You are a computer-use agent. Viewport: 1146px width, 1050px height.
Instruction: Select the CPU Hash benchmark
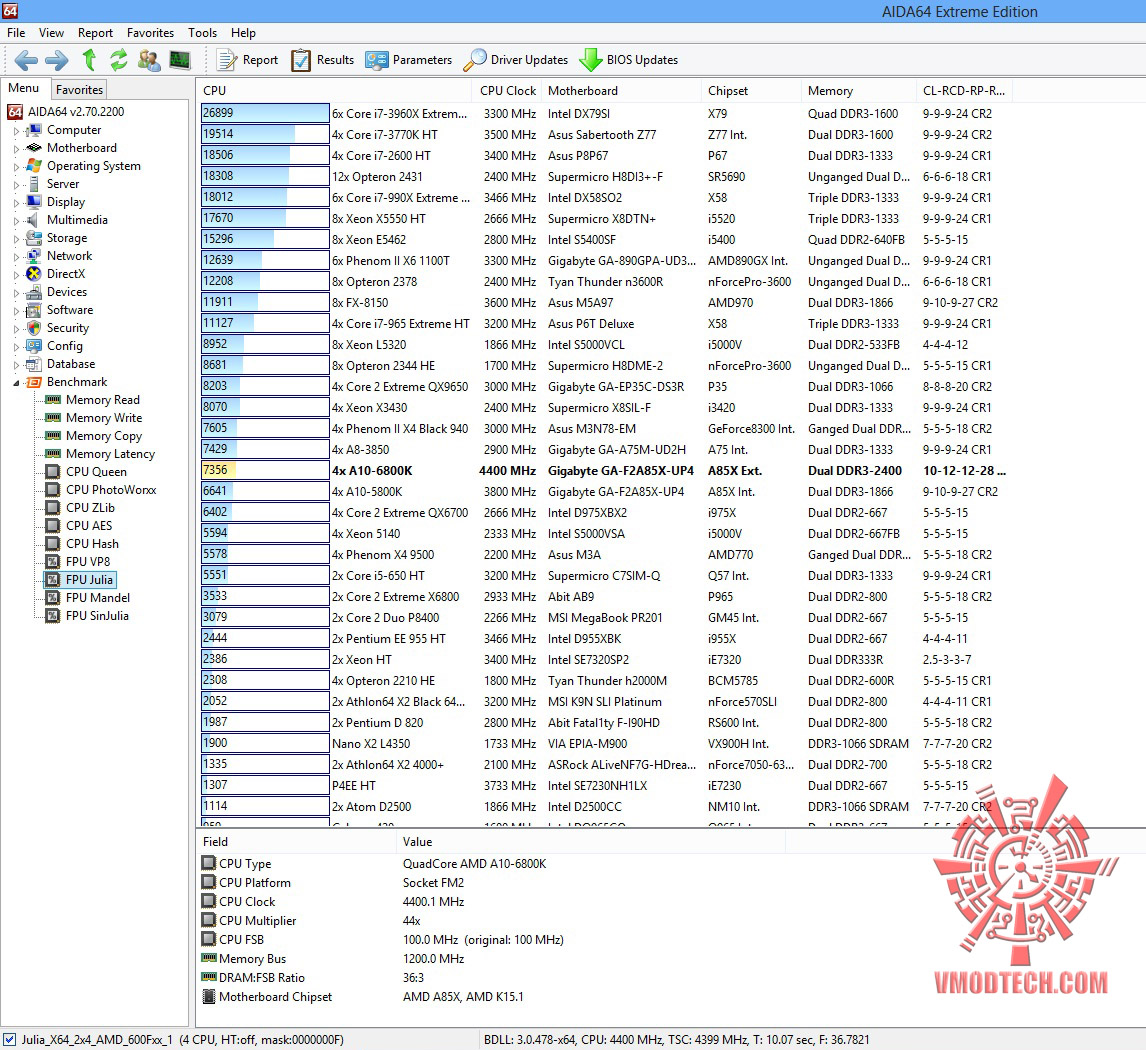click(92, 544)
